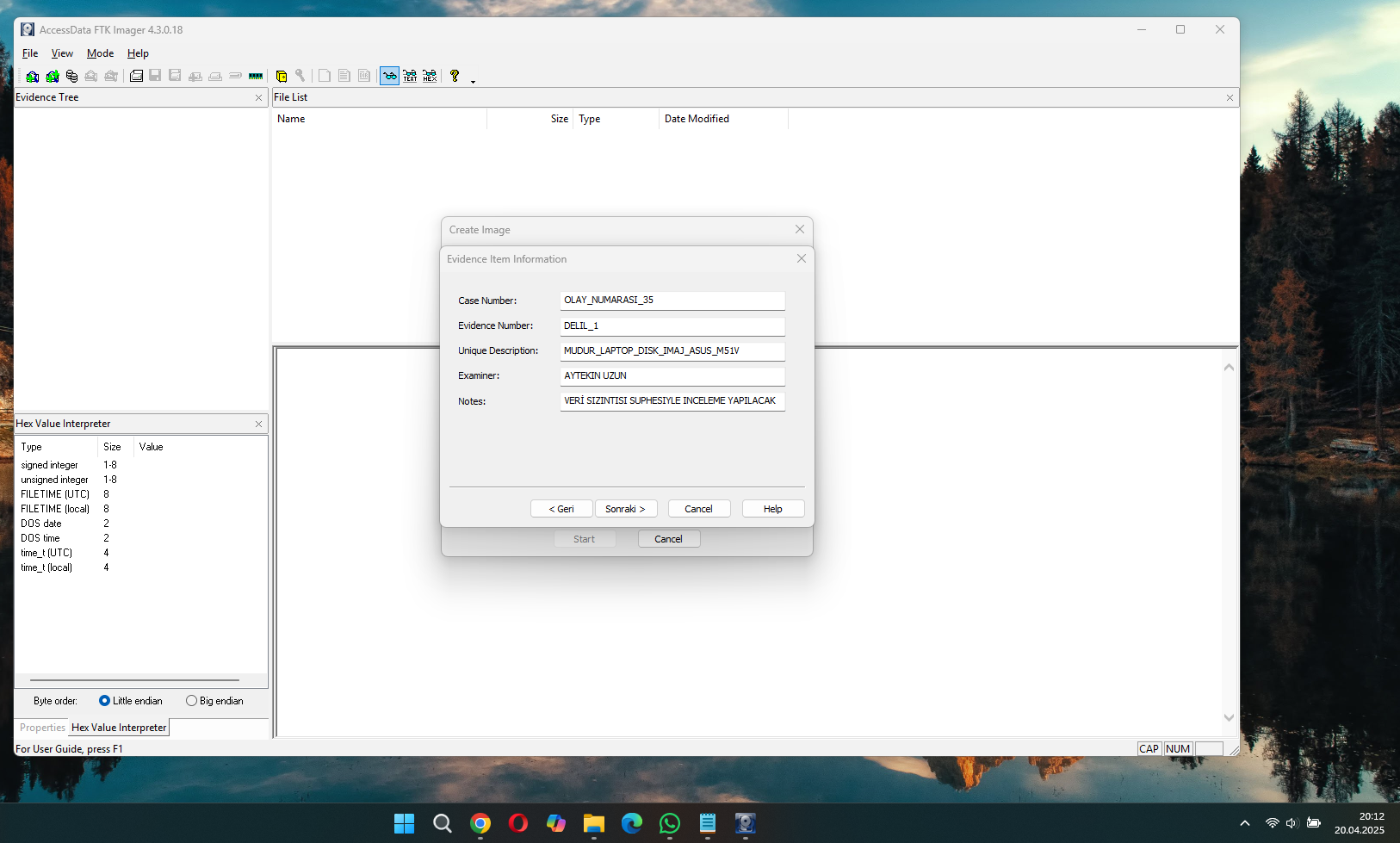Click the Export Logical Image toolbar icon
This screenshot has height=843, width=1400.
(x=175, y=76)
